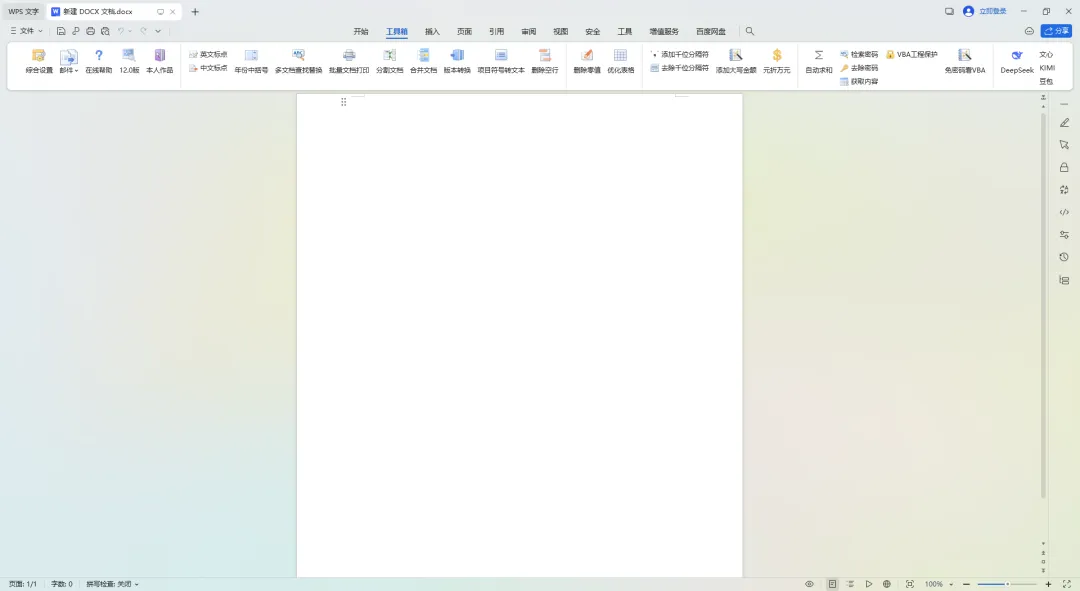Switch to the 审阅 tab
Image resolution: width=1080 pixels, height=591 pixels.
[x=528, y=32]
